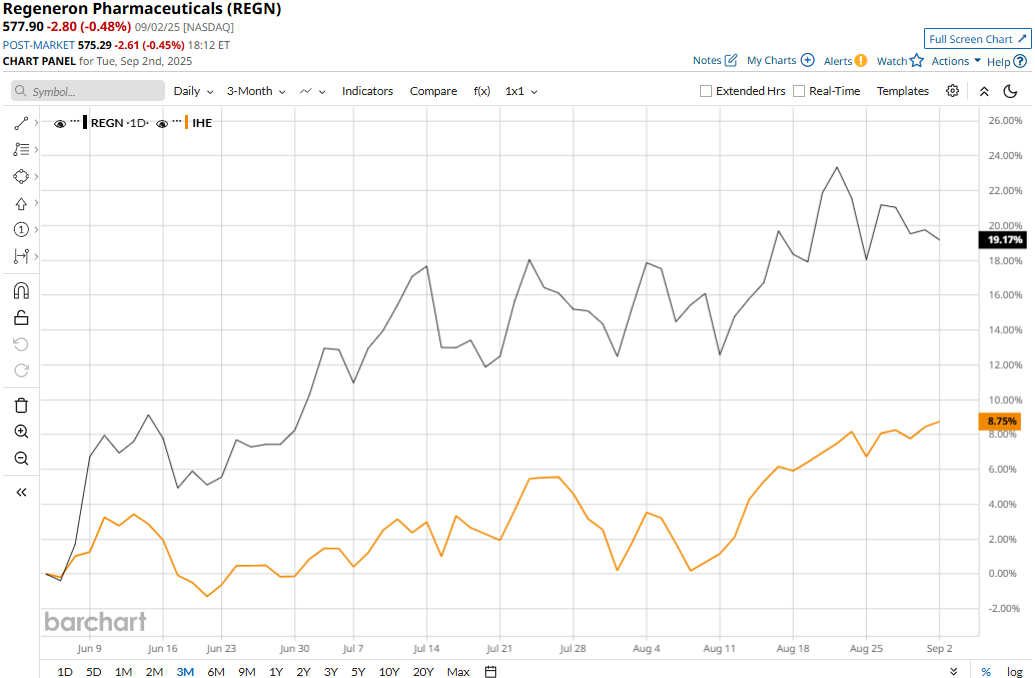Open the chart type dropdown
The width and height of the screenshot is (1035, 678).
(x=312, y=91)
